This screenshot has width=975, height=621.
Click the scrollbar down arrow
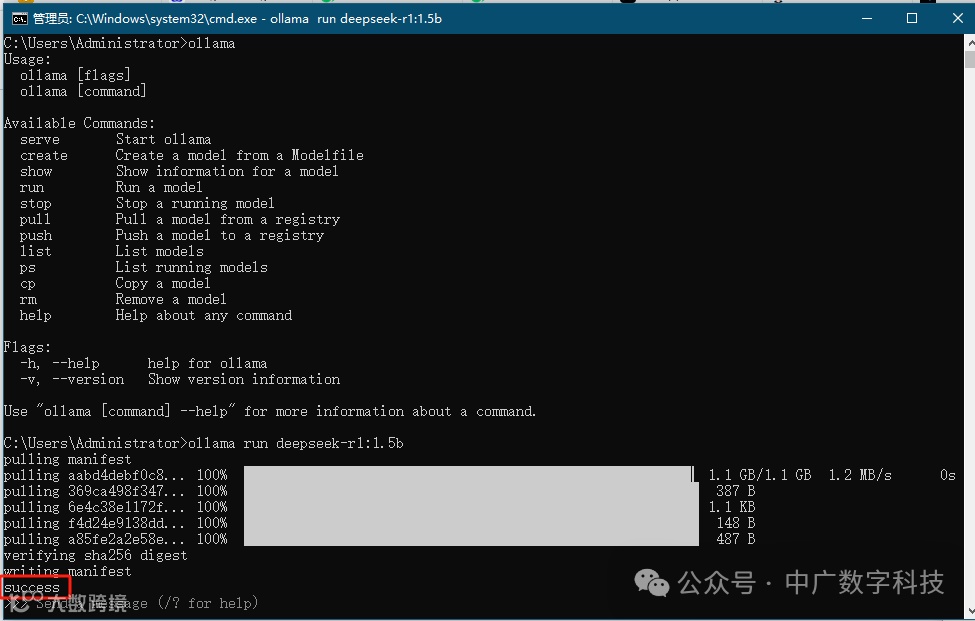click(970, 610)
